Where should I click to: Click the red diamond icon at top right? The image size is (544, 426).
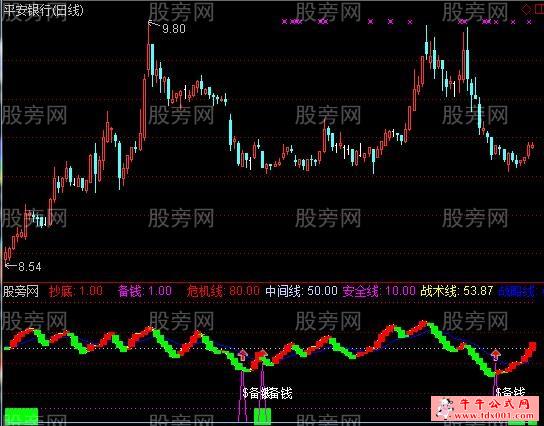pyautogui.click(x=527, y=10)
